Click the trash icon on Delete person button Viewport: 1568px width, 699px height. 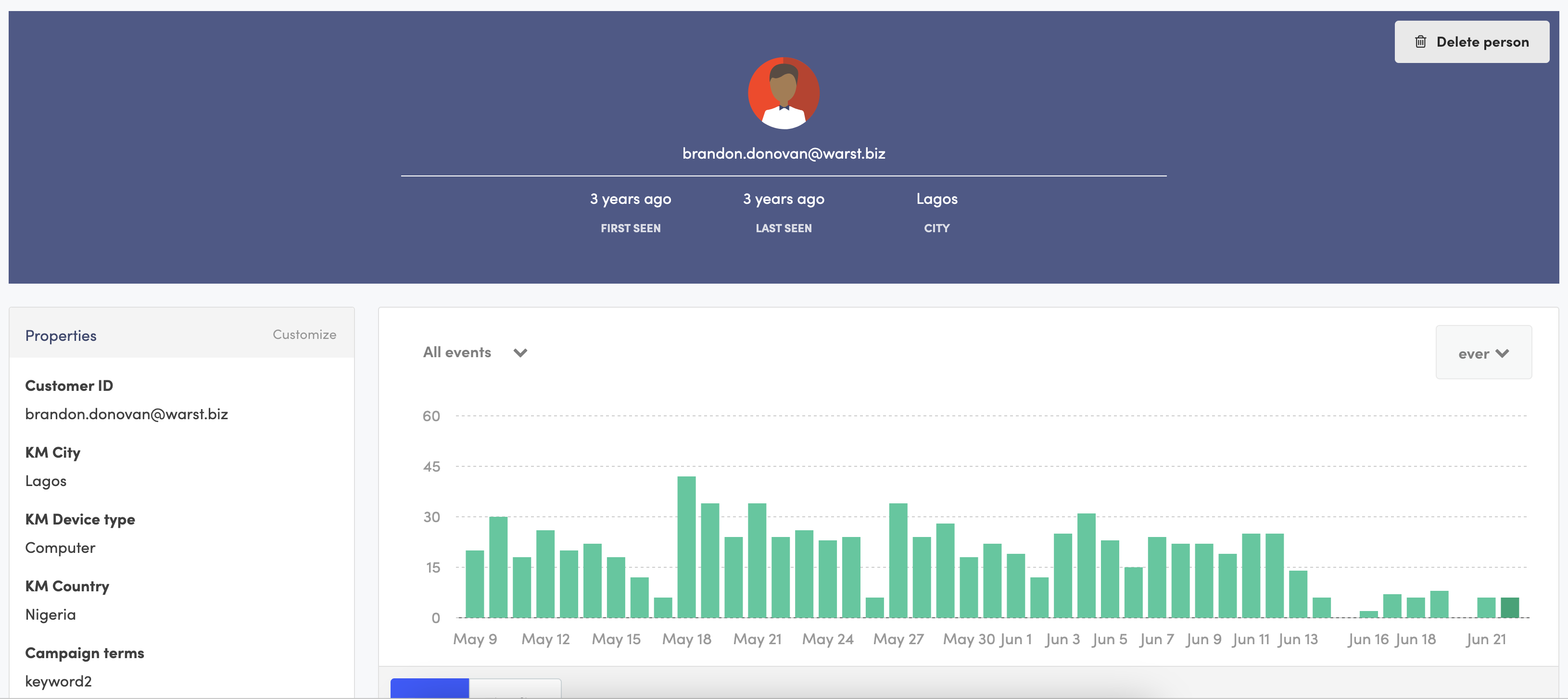click(x=1421, y=41)
